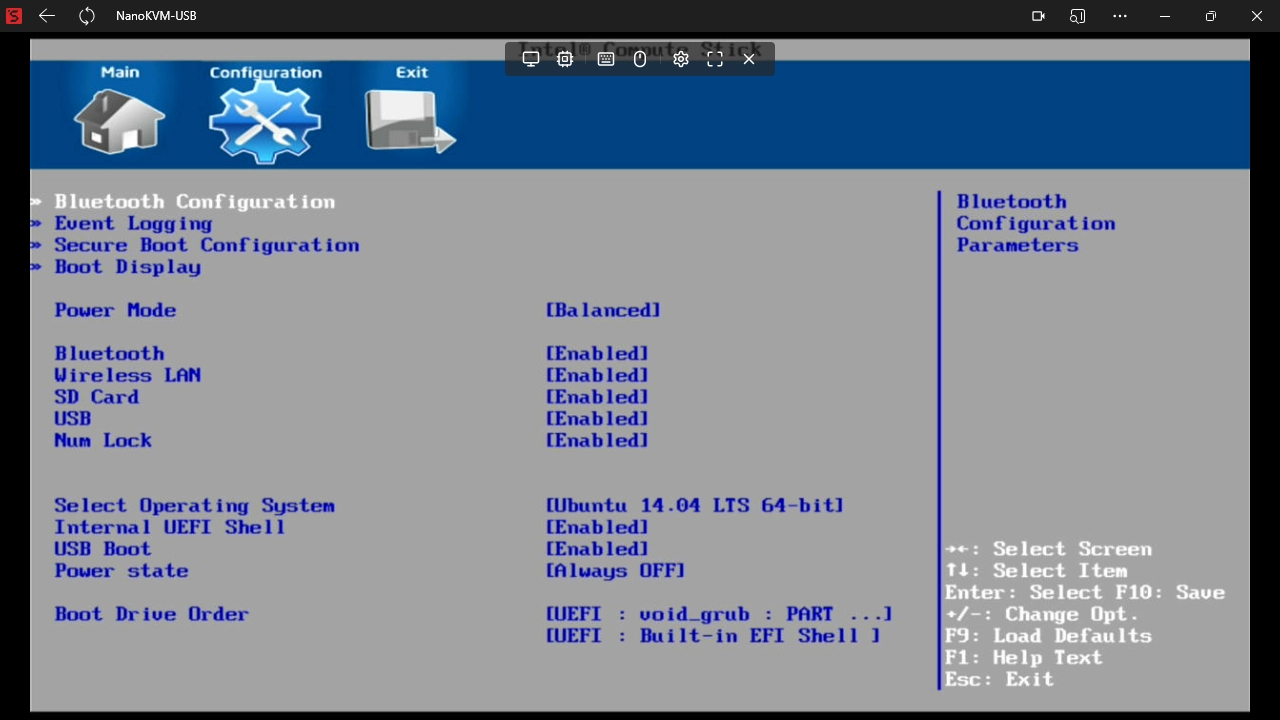
Task: Click the mouse icon in floating toolbar
Action: tap(640, 59)
